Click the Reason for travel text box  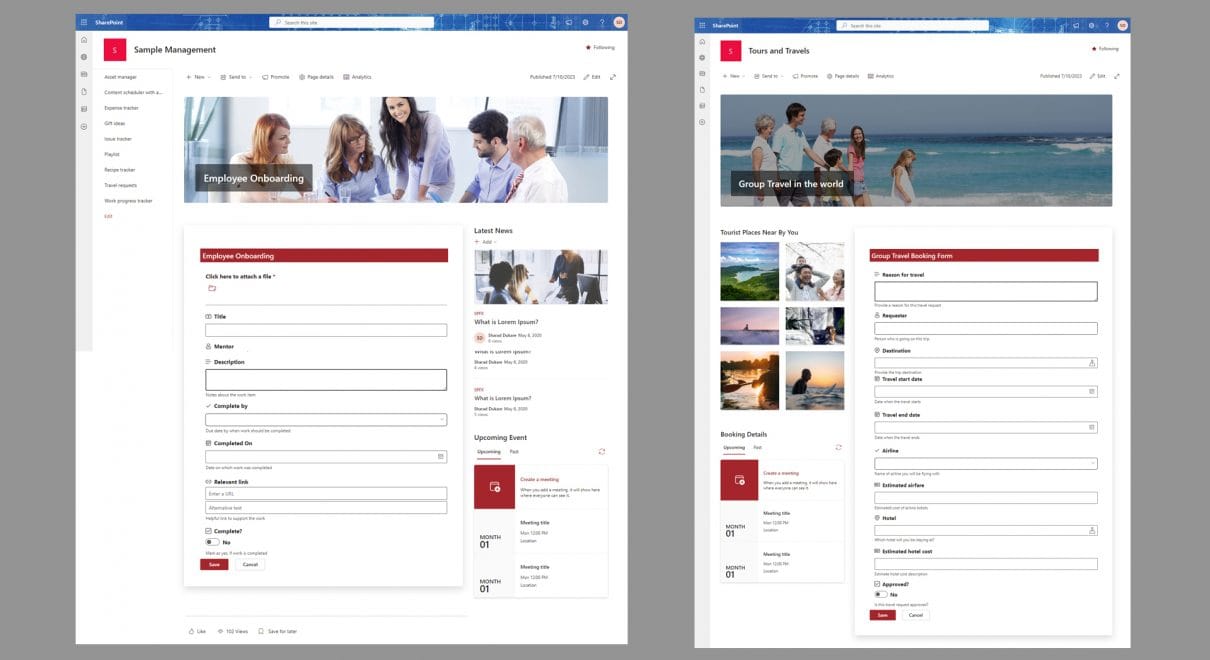click(985, 291)
